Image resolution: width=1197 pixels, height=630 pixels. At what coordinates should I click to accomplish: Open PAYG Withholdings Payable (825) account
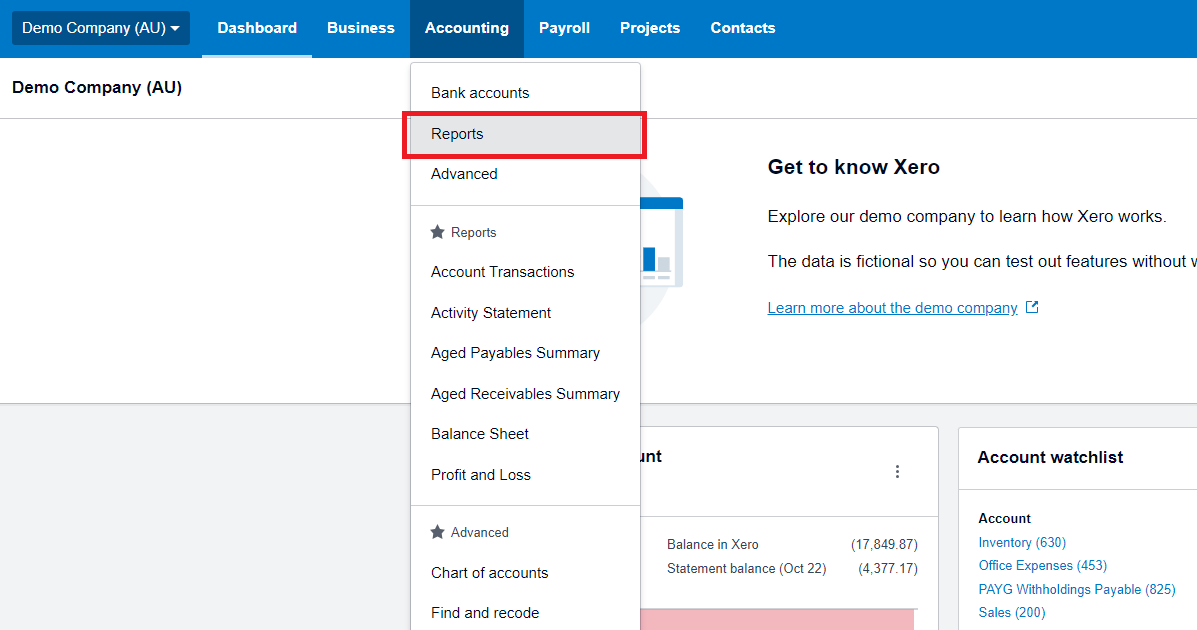coord(1077,590)
